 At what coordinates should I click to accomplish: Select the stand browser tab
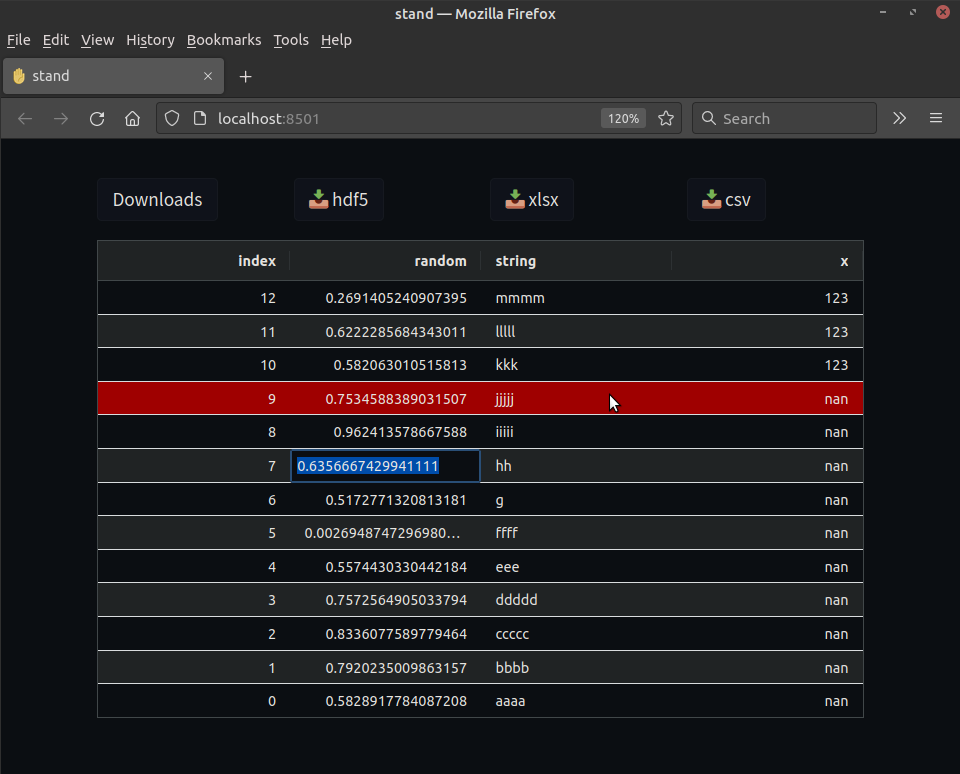pyautogui.click(x=114, y=76)
